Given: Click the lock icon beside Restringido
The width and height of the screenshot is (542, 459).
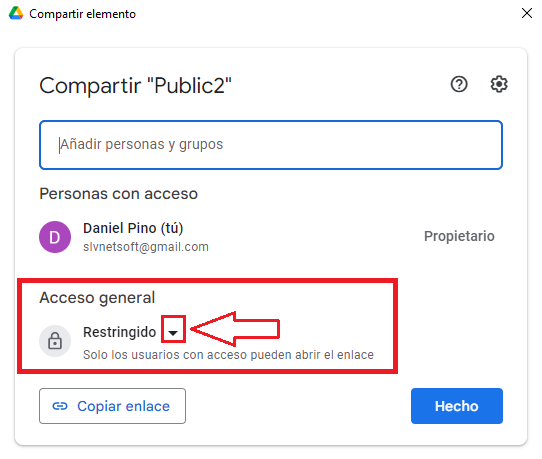Looking at the screenshot, I should 55,341.
